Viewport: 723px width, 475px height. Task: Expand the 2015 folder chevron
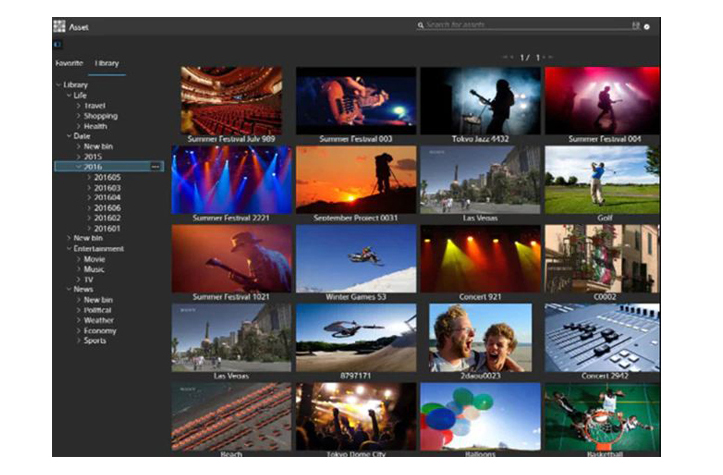point(79,157)
